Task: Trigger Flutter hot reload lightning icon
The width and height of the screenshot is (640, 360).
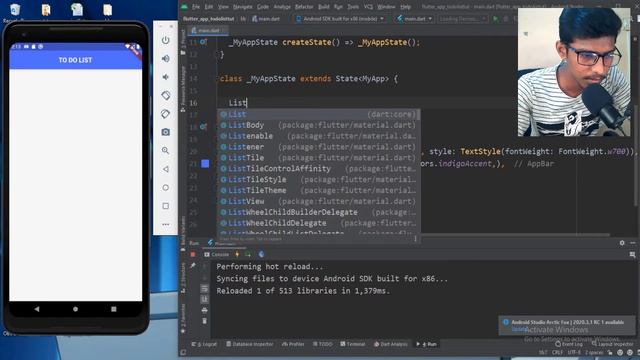Action: (x=237, y=254)
